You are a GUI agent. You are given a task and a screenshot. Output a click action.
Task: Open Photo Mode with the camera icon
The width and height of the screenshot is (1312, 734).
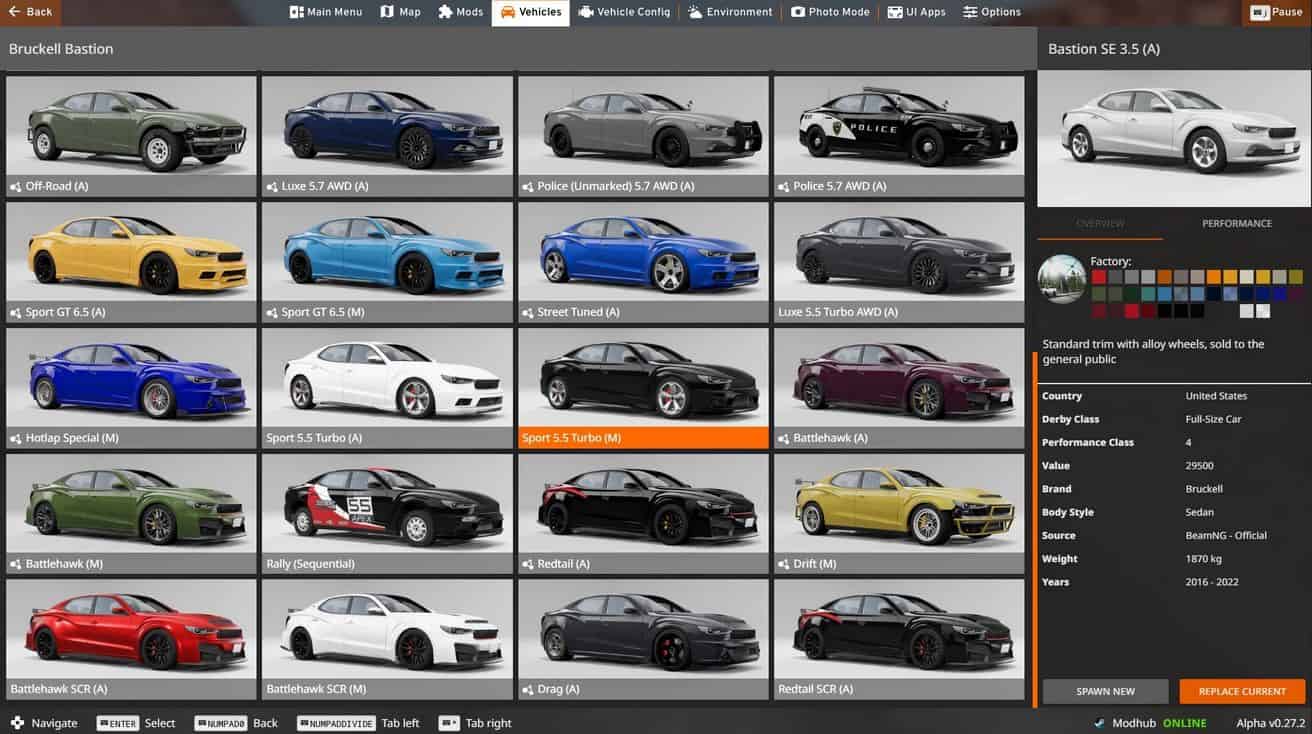[798, 12]
